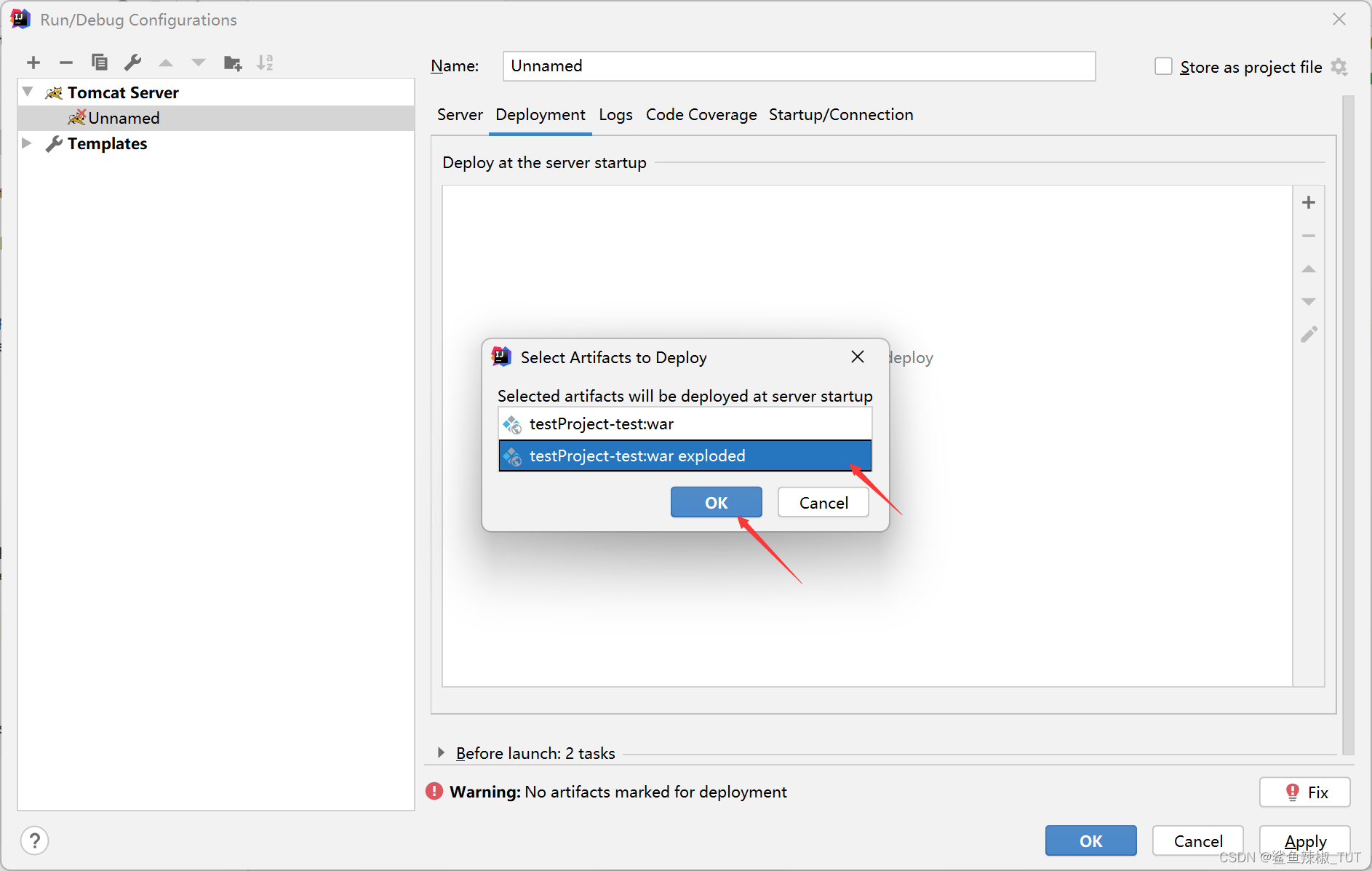Toggle Store as project file checkbox
The width and height of the screenshot is (1372, 871).
[x=1164, y=66]
